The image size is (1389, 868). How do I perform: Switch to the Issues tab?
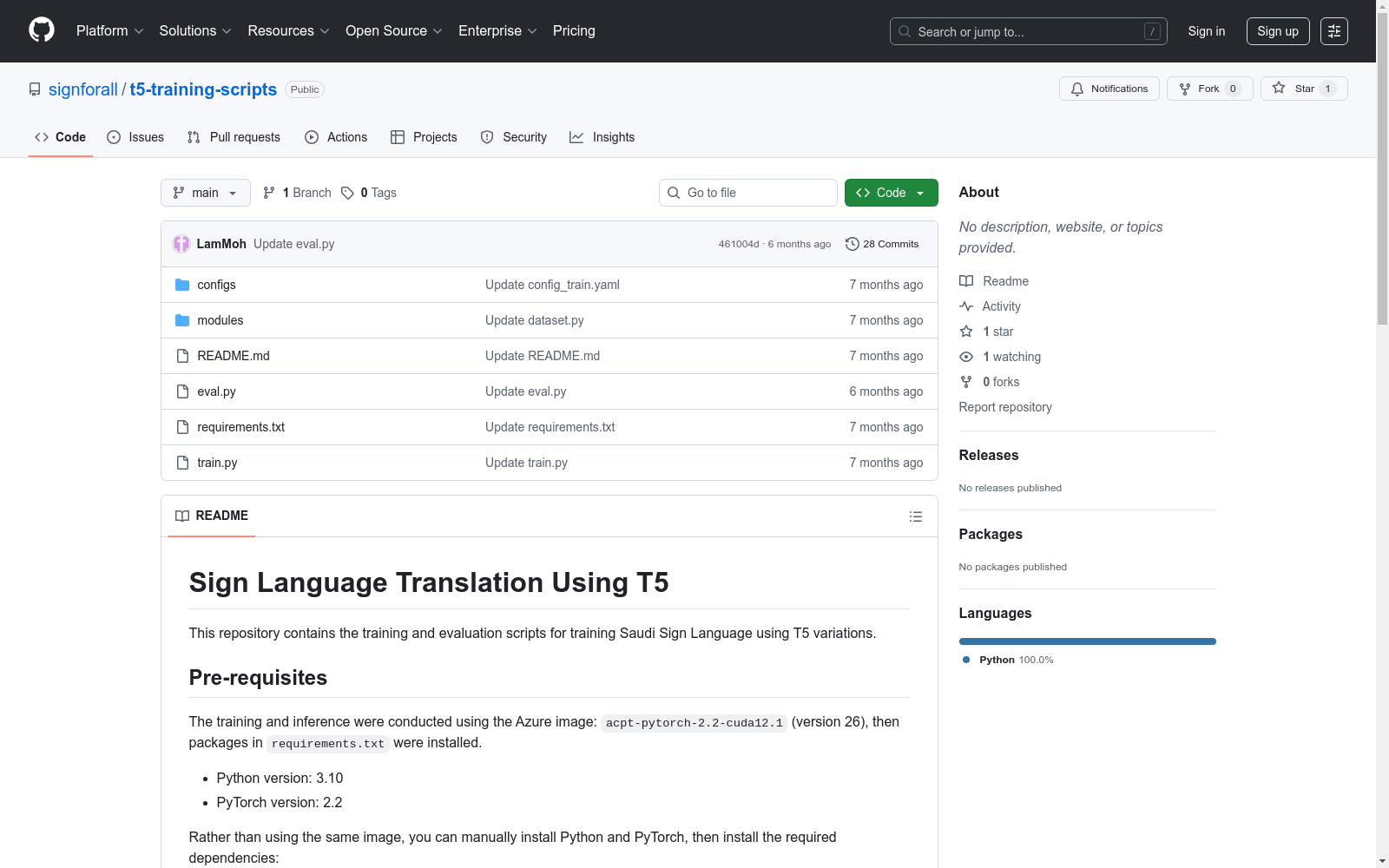135,137
